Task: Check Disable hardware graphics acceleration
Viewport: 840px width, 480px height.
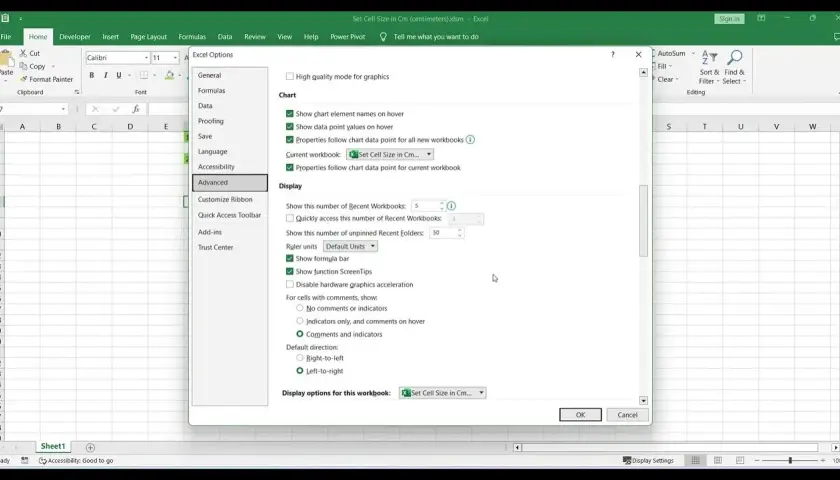Action: pyautogui.click(x=290, y=284)
